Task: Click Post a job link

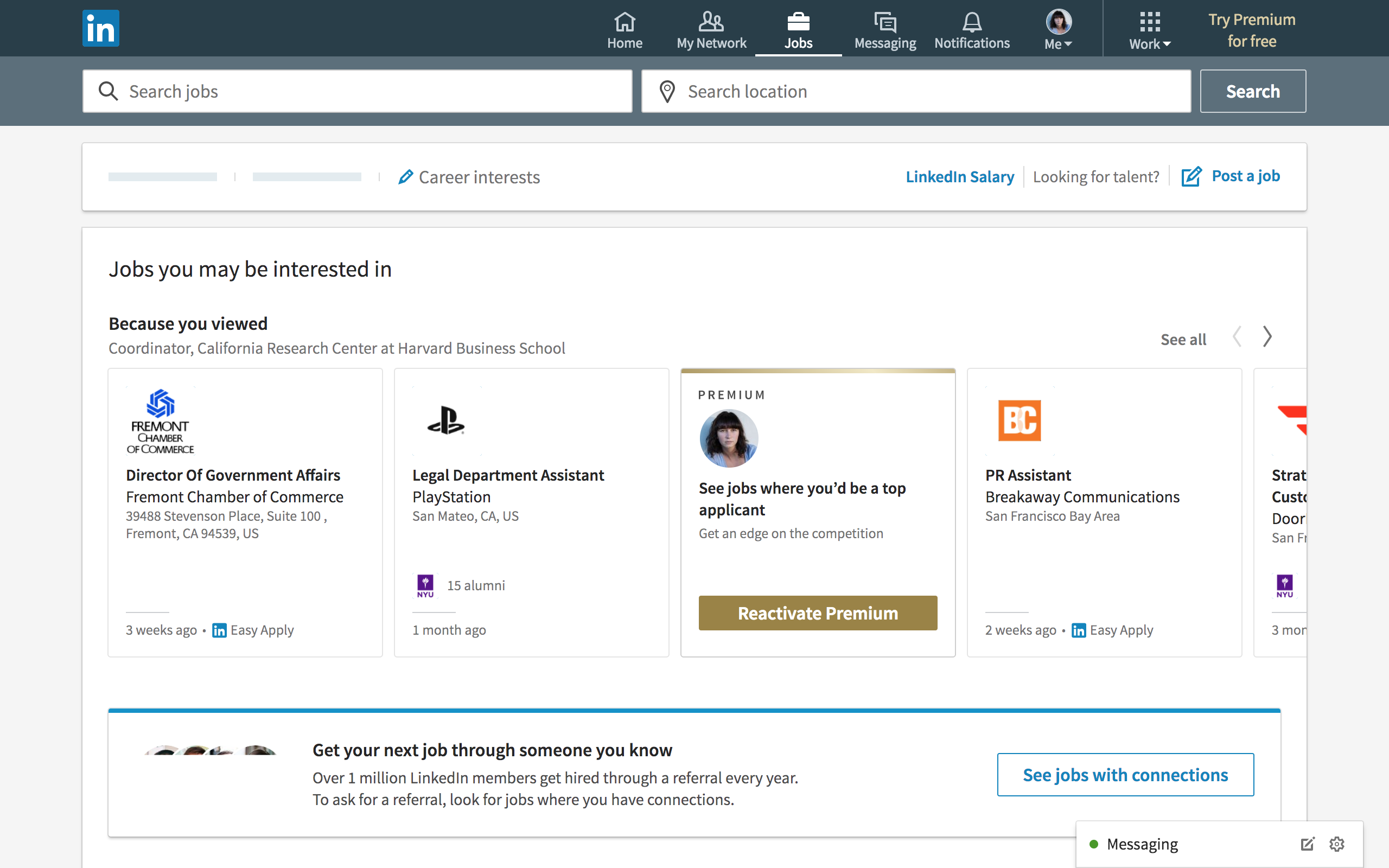Action: pyautogui.click(x=1246, y=176)
